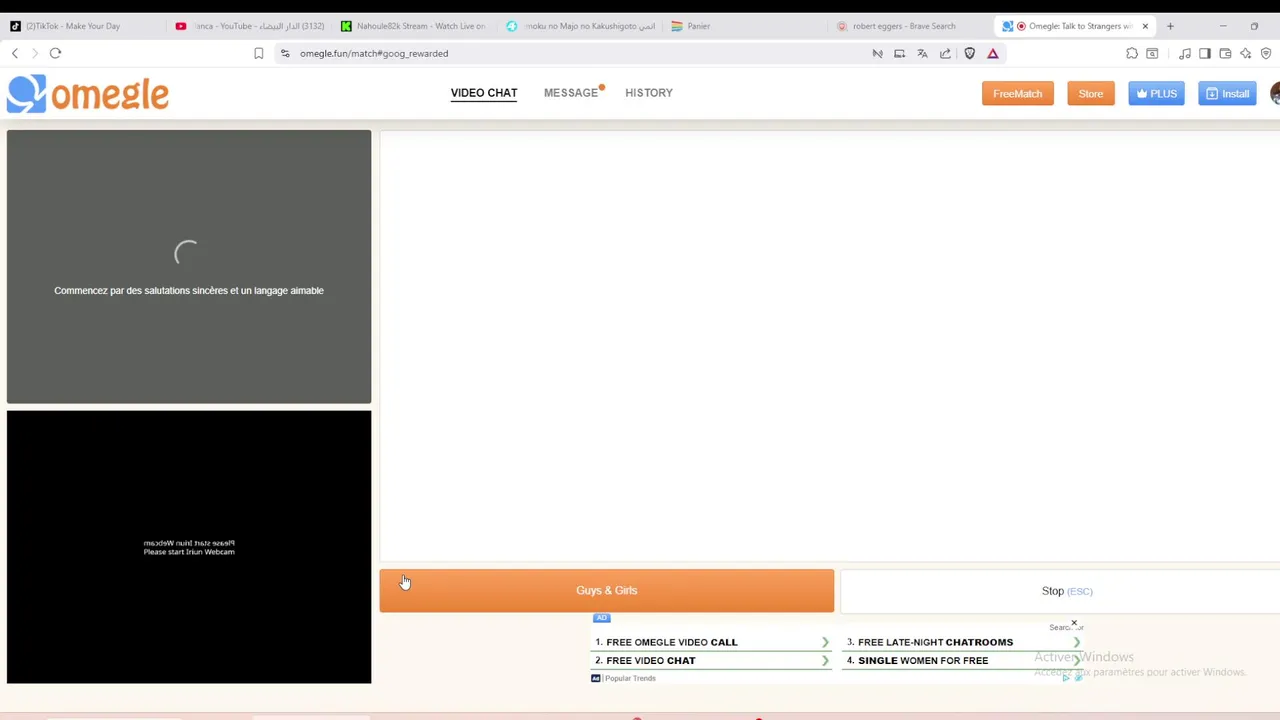Open the Free Omegle Video Call ad link

711,642
